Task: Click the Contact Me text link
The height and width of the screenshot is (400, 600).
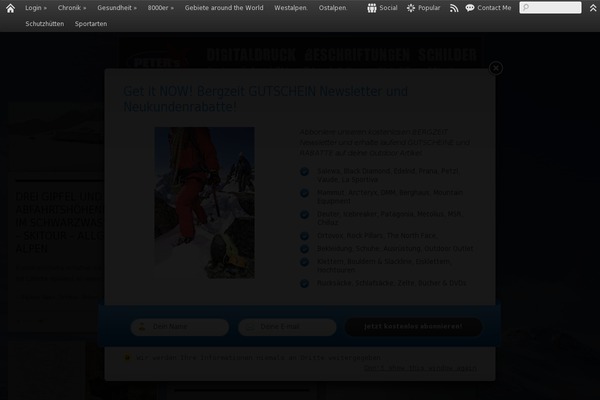Action: [494, 8]
